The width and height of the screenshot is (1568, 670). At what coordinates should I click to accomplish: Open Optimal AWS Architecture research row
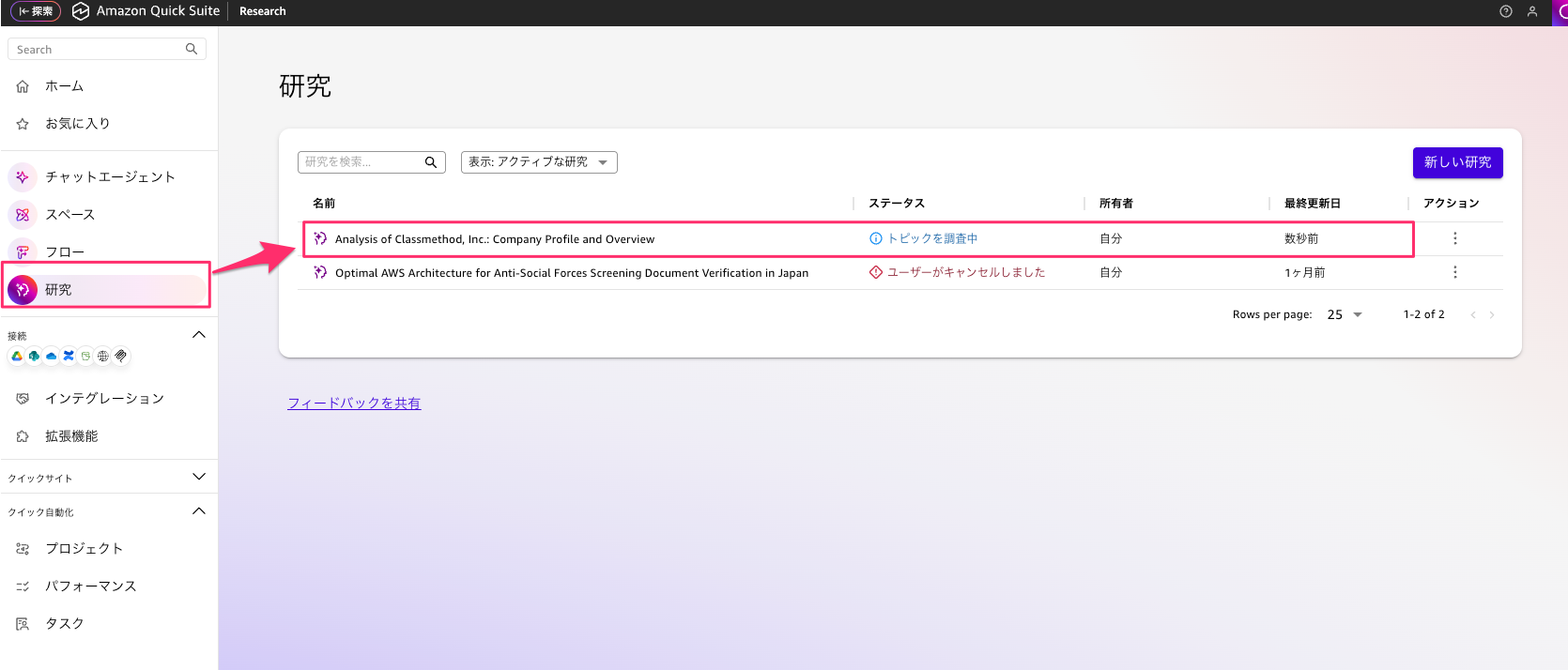click(572, 273)
